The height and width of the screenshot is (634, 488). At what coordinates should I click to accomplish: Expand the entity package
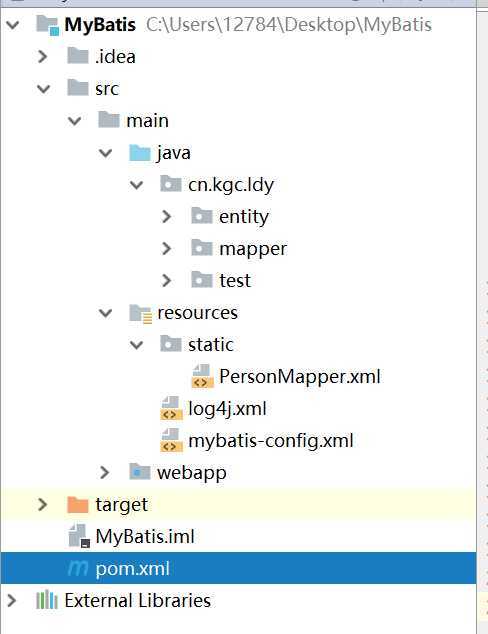pyautogui.click(x=167, y=216)
